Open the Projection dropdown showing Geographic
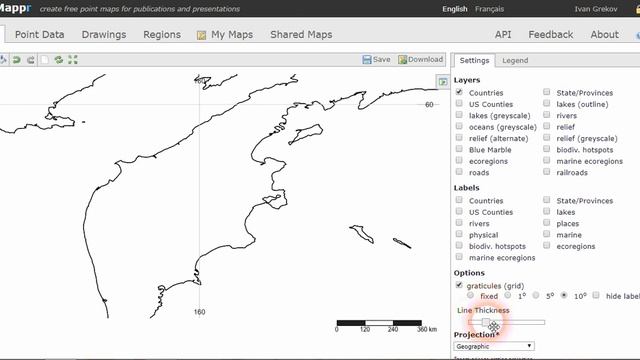This screenshot has height=360, width=640. 494,346
